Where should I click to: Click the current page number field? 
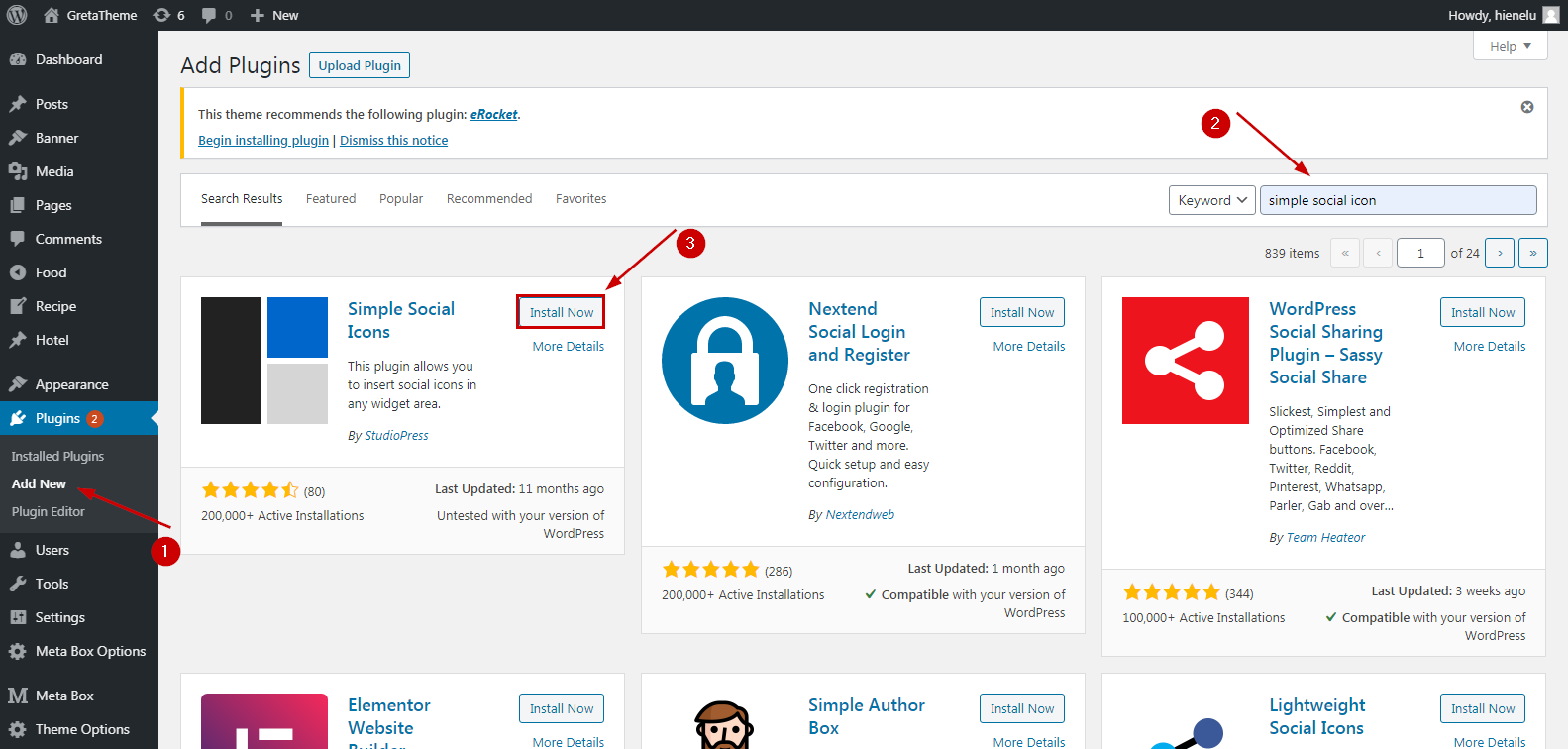point(1420,253)
